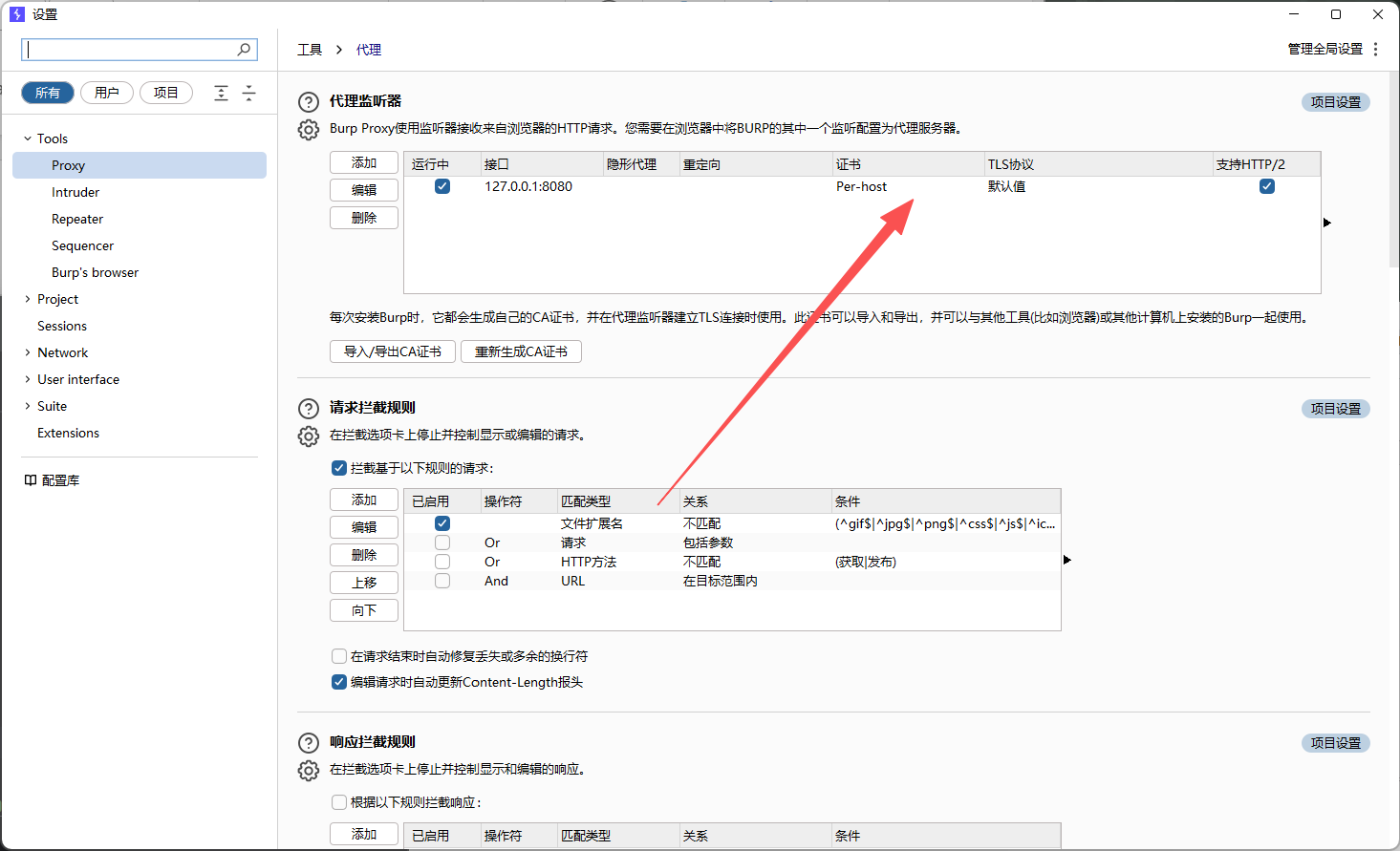Uncheck 拦截基于以下规则的请求
The width and height of the screenshot is (1400, 851).
(x=339, y=468)
